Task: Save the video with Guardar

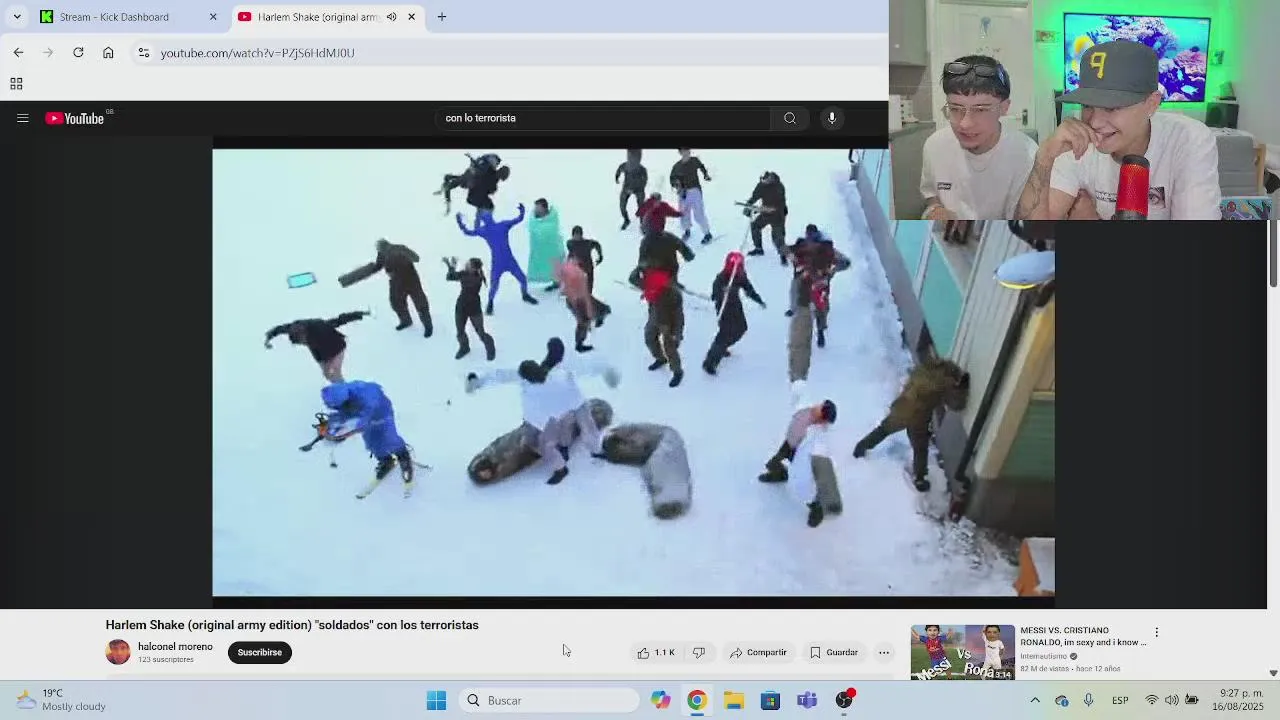Action: pyautogui.click(x=834, y=652)
